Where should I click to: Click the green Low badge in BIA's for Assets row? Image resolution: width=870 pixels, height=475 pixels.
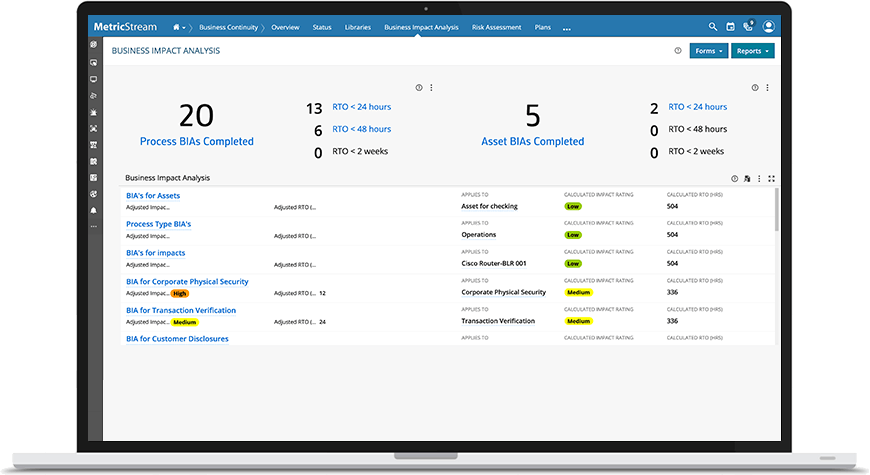[x=573, y=206]
